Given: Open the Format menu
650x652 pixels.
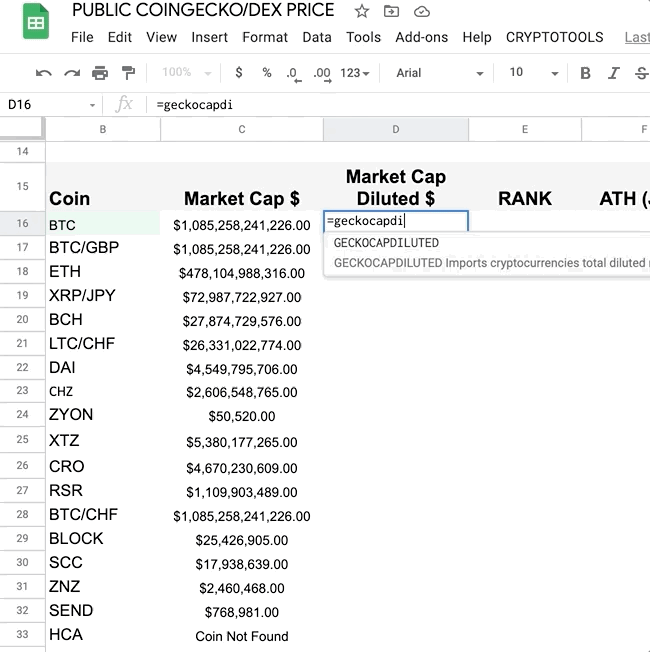Looking at the screenshot, I should 265,37.
